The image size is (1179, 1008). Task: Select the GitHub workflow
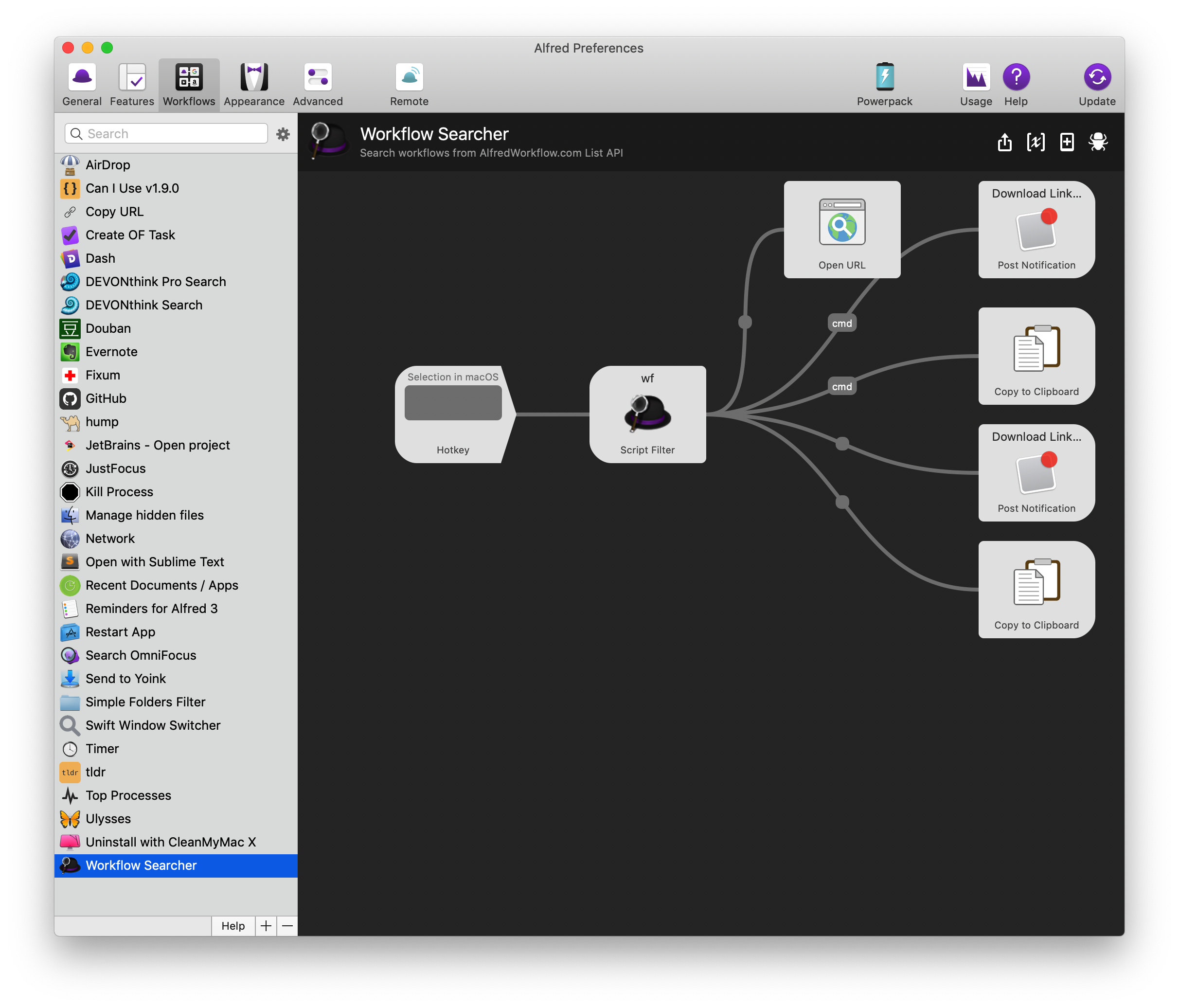coord(176,398)
